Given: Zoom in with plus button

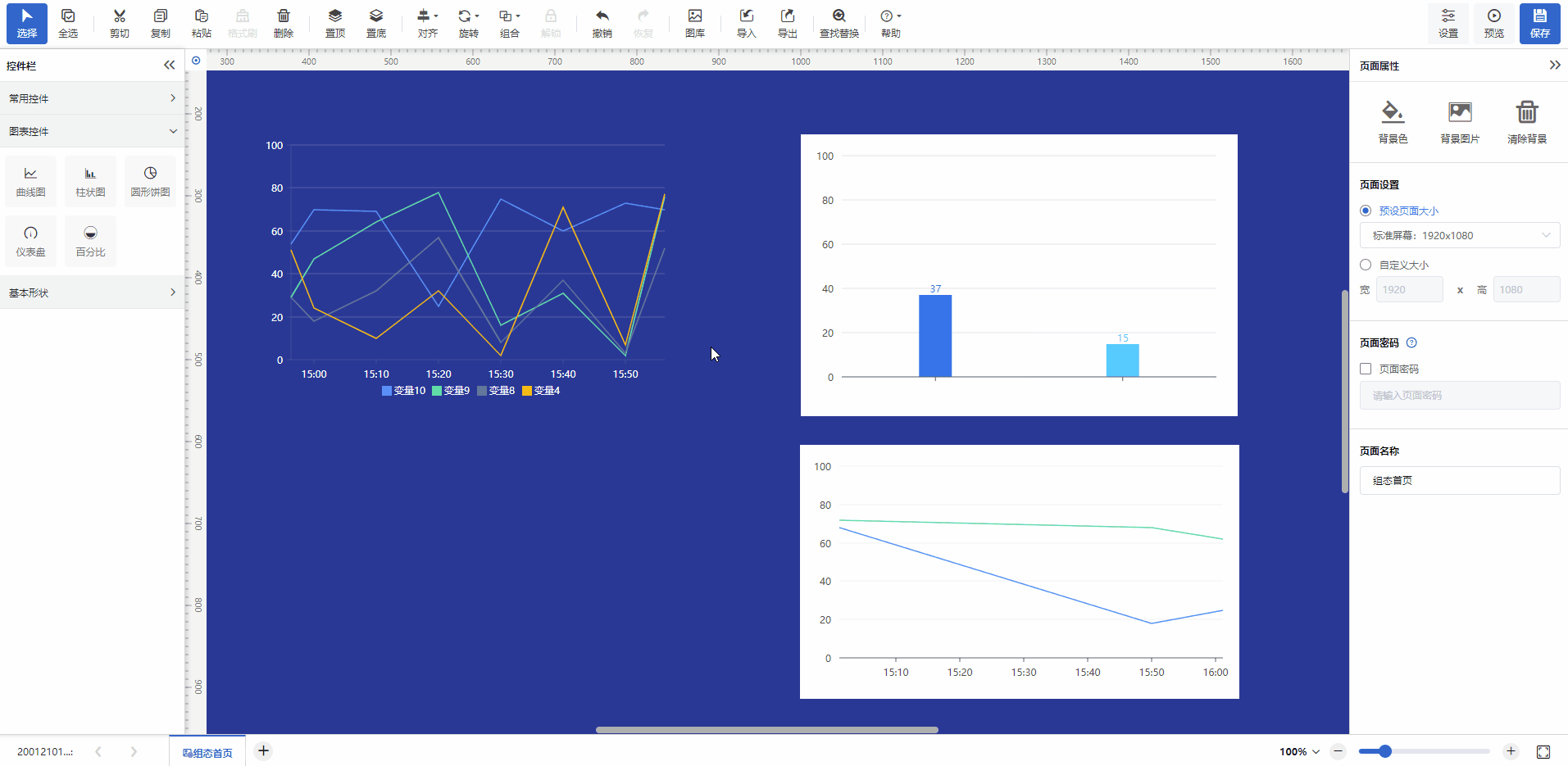Looking at the screenshot, I should 1511,751.
